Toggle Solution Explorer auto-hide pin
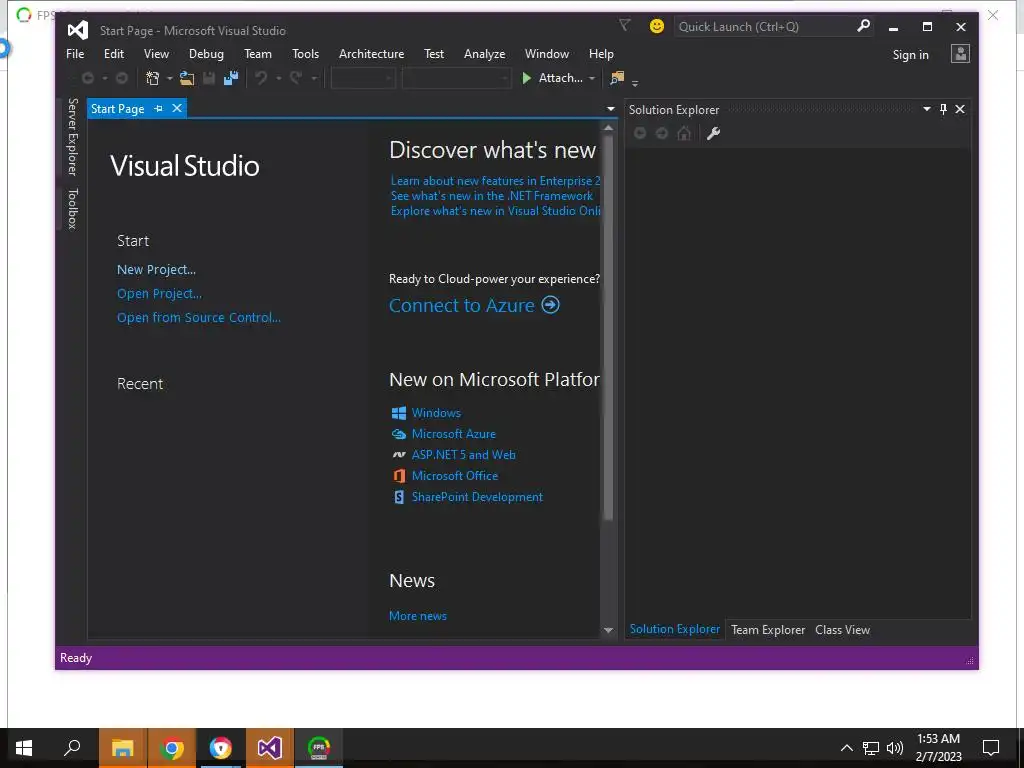Viewport: 1024px width, 768px height. pyautogui.click(x=943, y=109)
